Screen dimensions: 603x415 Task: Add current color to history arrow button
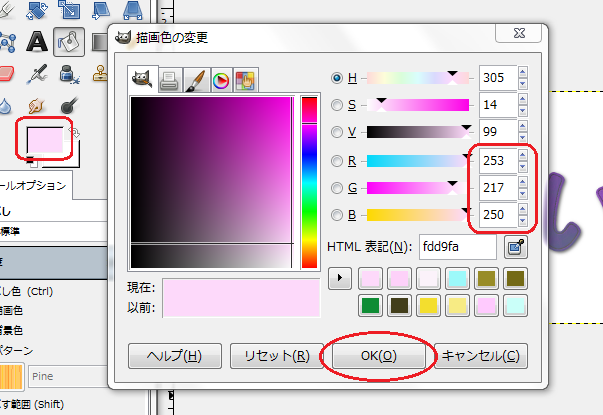[340, 278]
